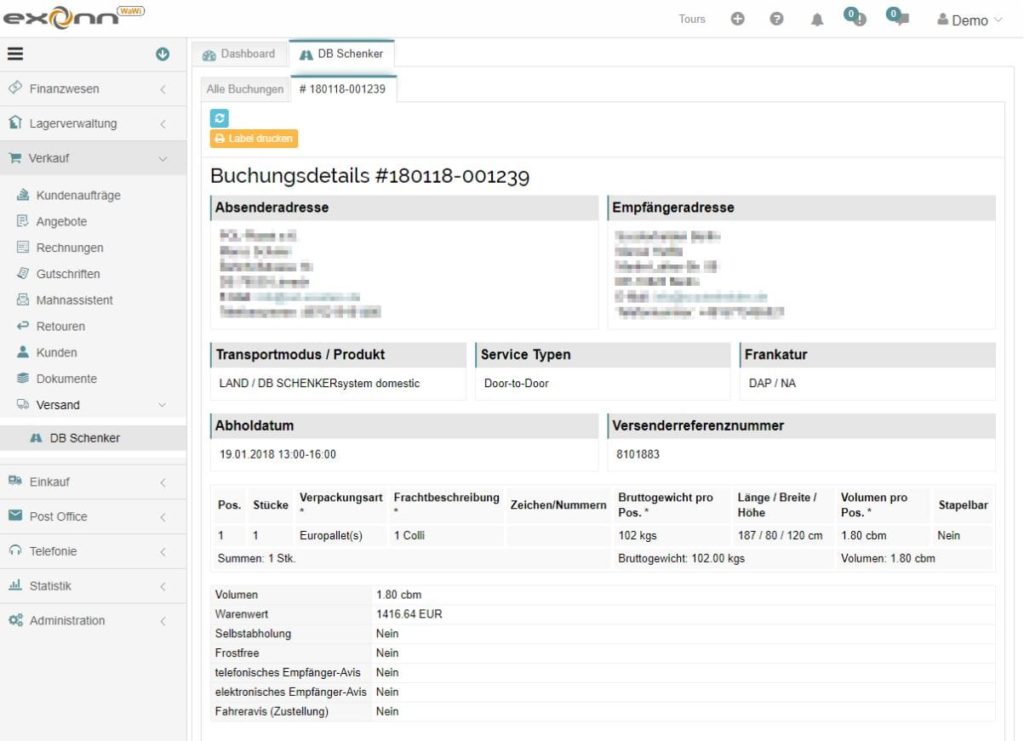Open the chat messages icon with badge

[898, 17]
